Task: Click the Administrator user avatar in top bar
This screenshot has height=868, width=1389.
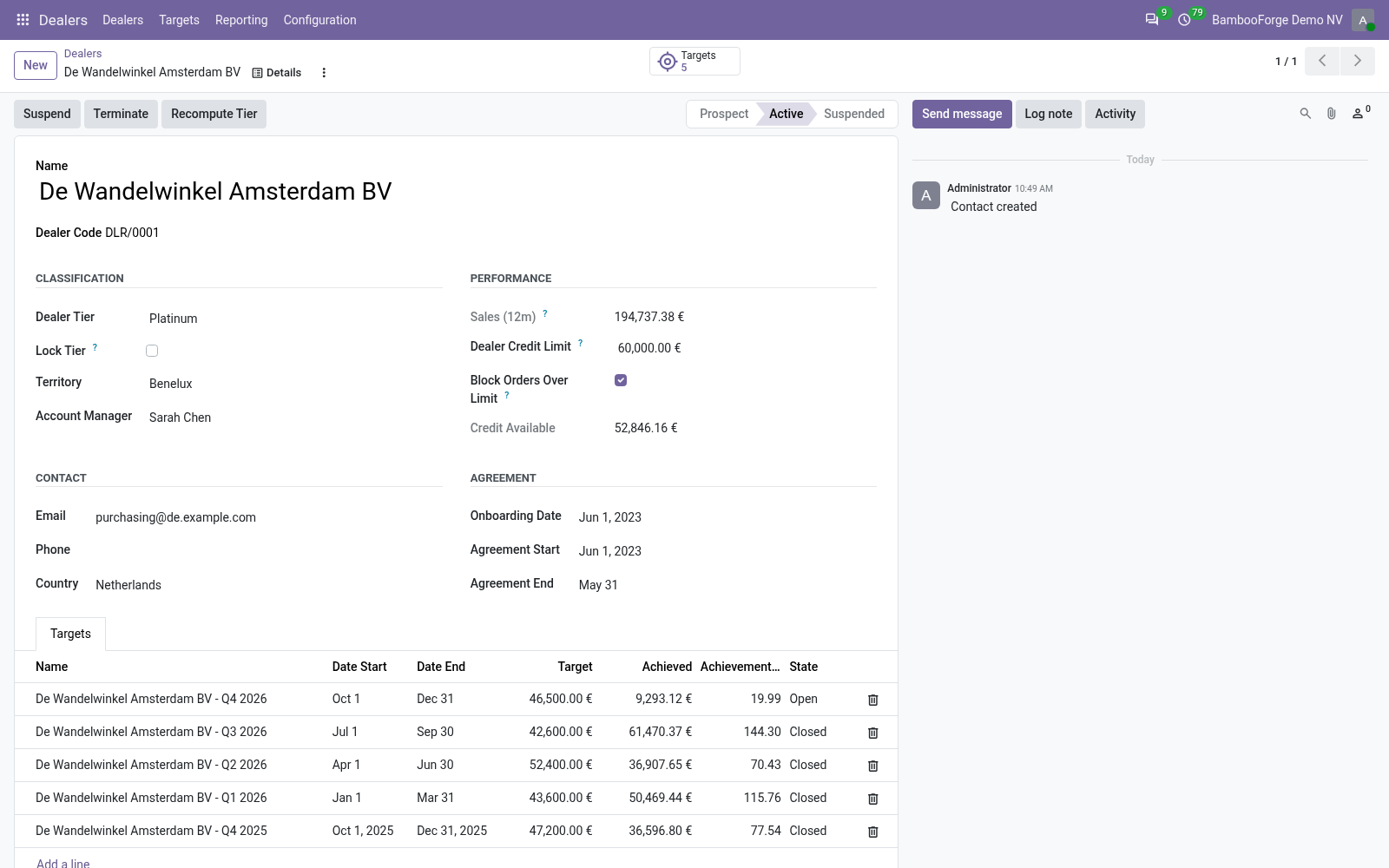Action: (1363, 20)
